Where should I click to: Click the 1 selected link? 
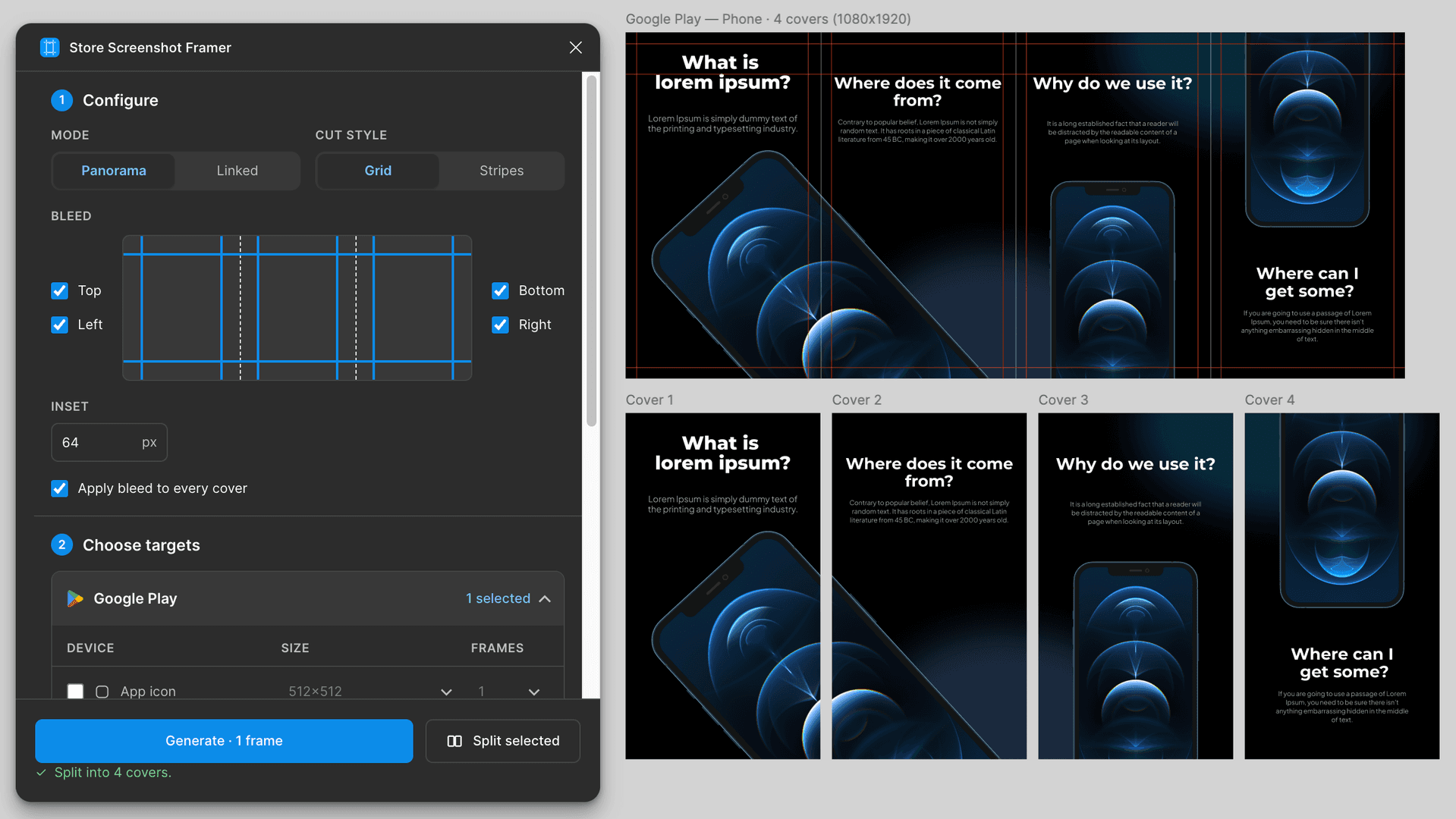498,598
